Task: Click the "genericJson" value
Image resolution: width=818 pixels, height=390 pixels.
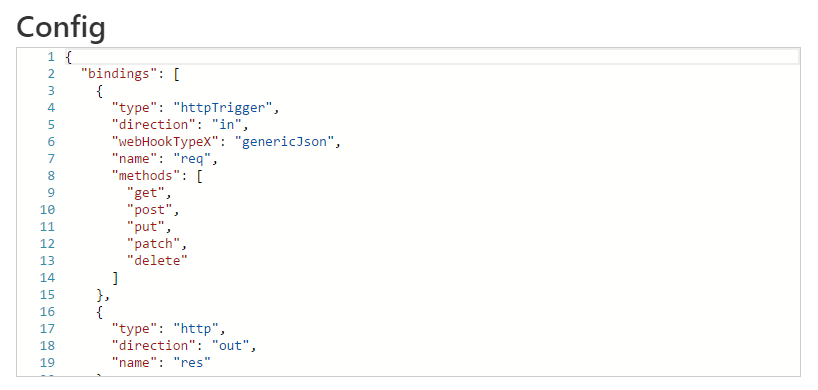Action: pos(284,141)
